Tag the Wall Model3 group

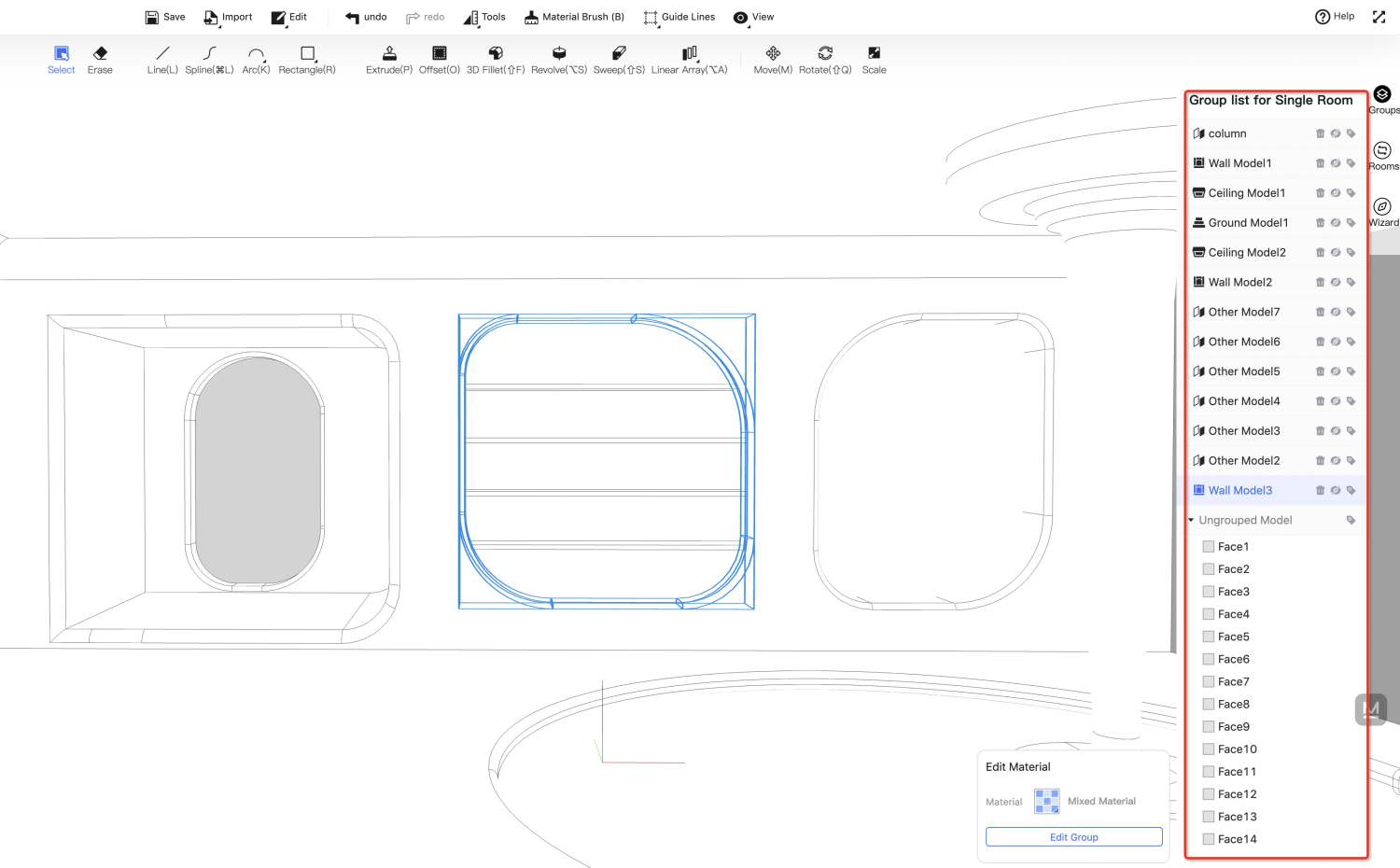click(x=1351, y=490)
